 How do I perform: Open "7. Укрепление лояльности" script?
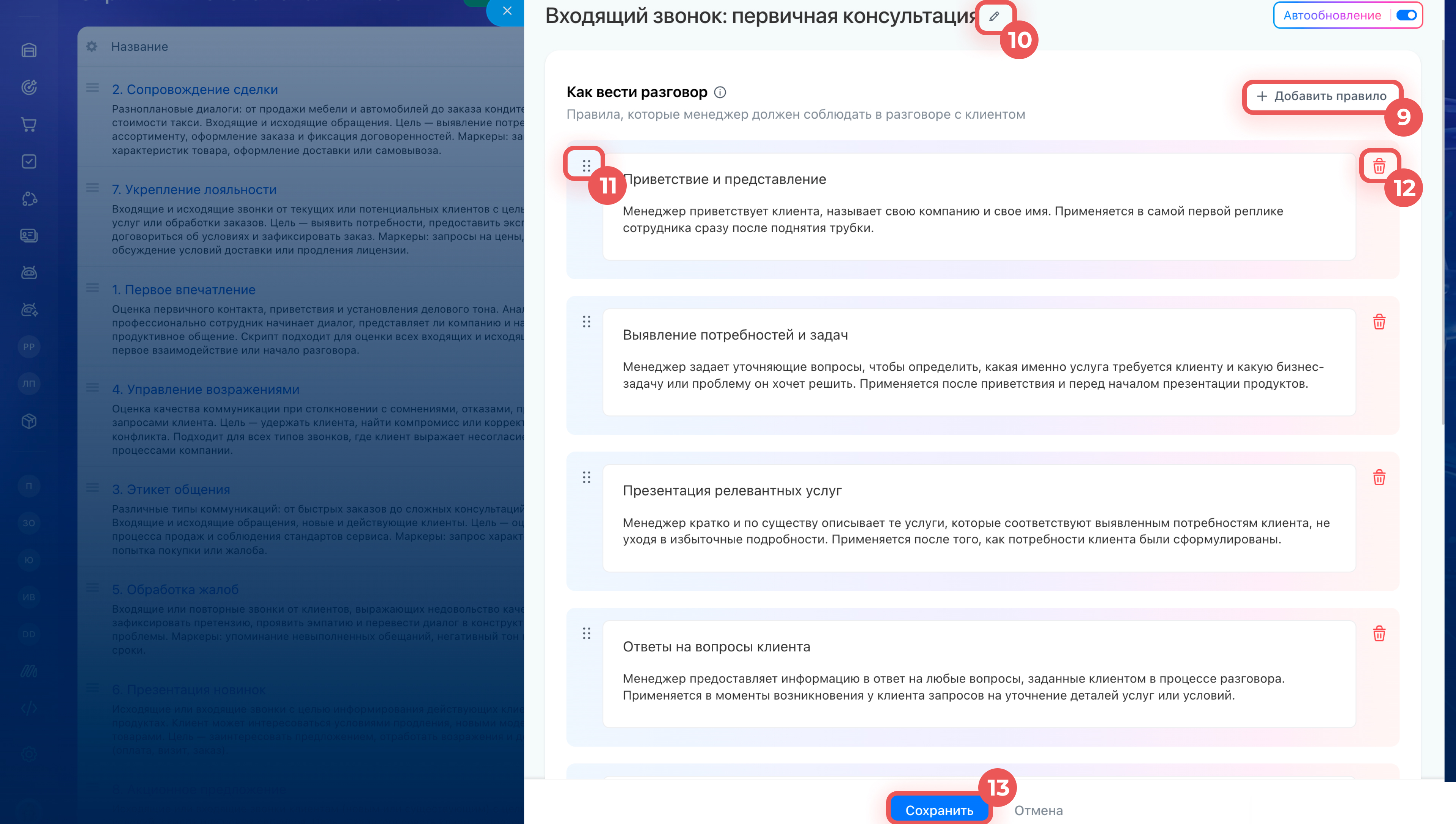click(194, 190)
